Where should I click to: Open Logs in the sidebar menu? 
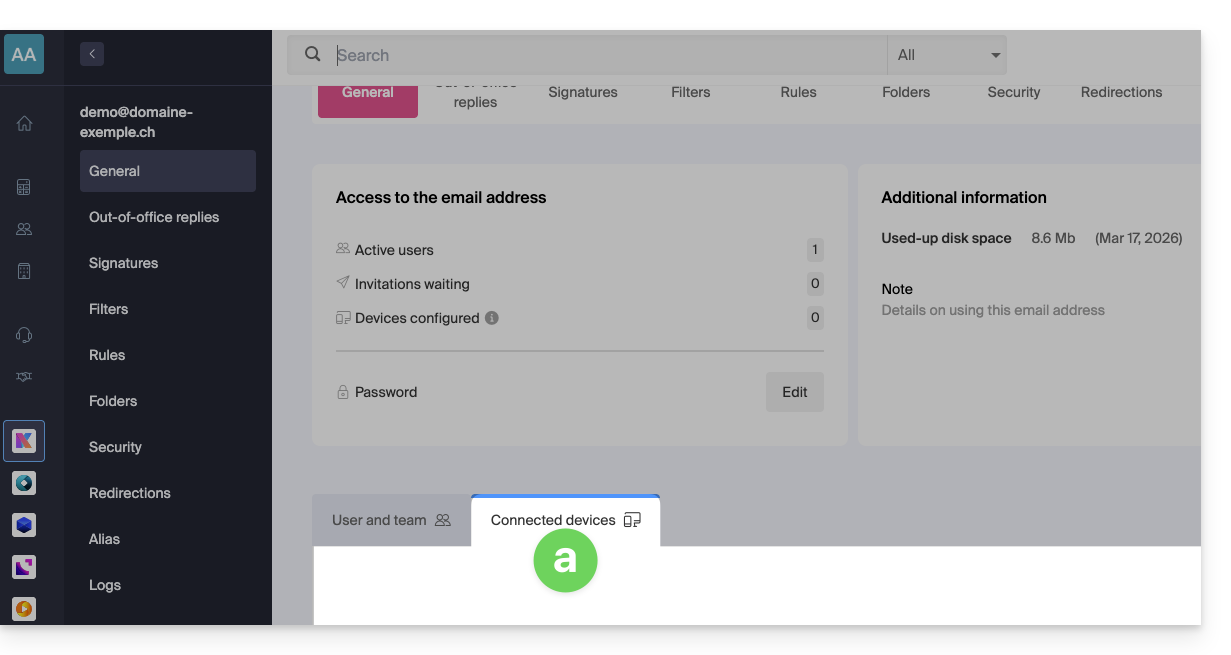click(105, 585)
